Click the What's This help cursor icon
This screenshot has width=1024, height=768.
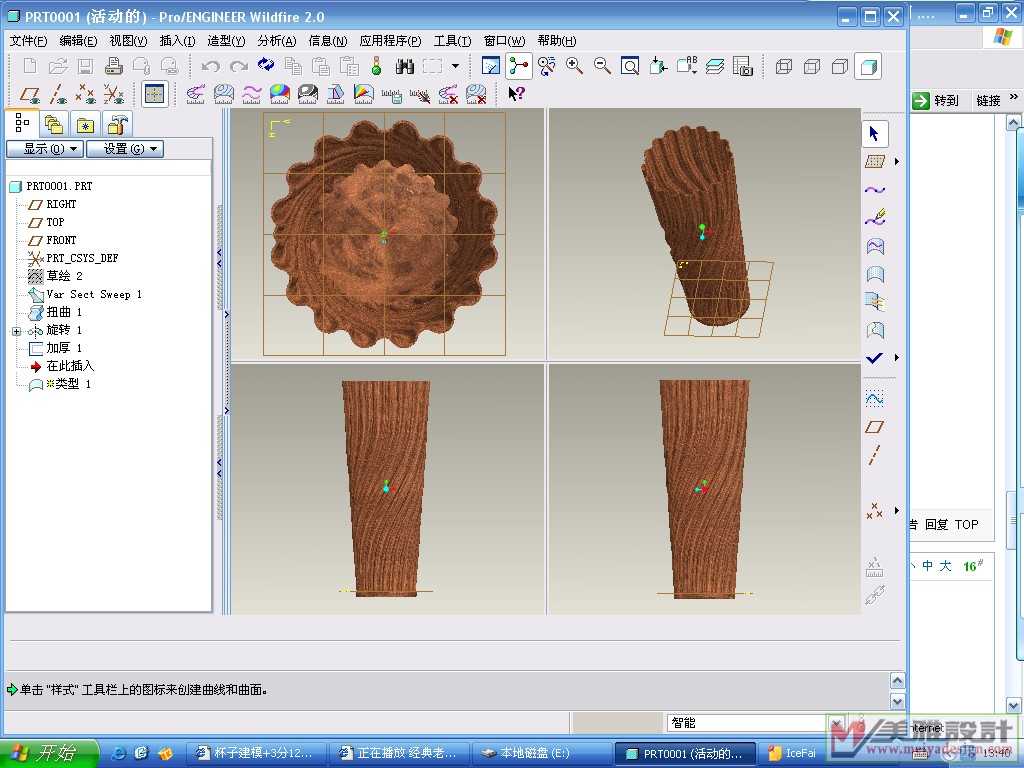click(516, 94)
